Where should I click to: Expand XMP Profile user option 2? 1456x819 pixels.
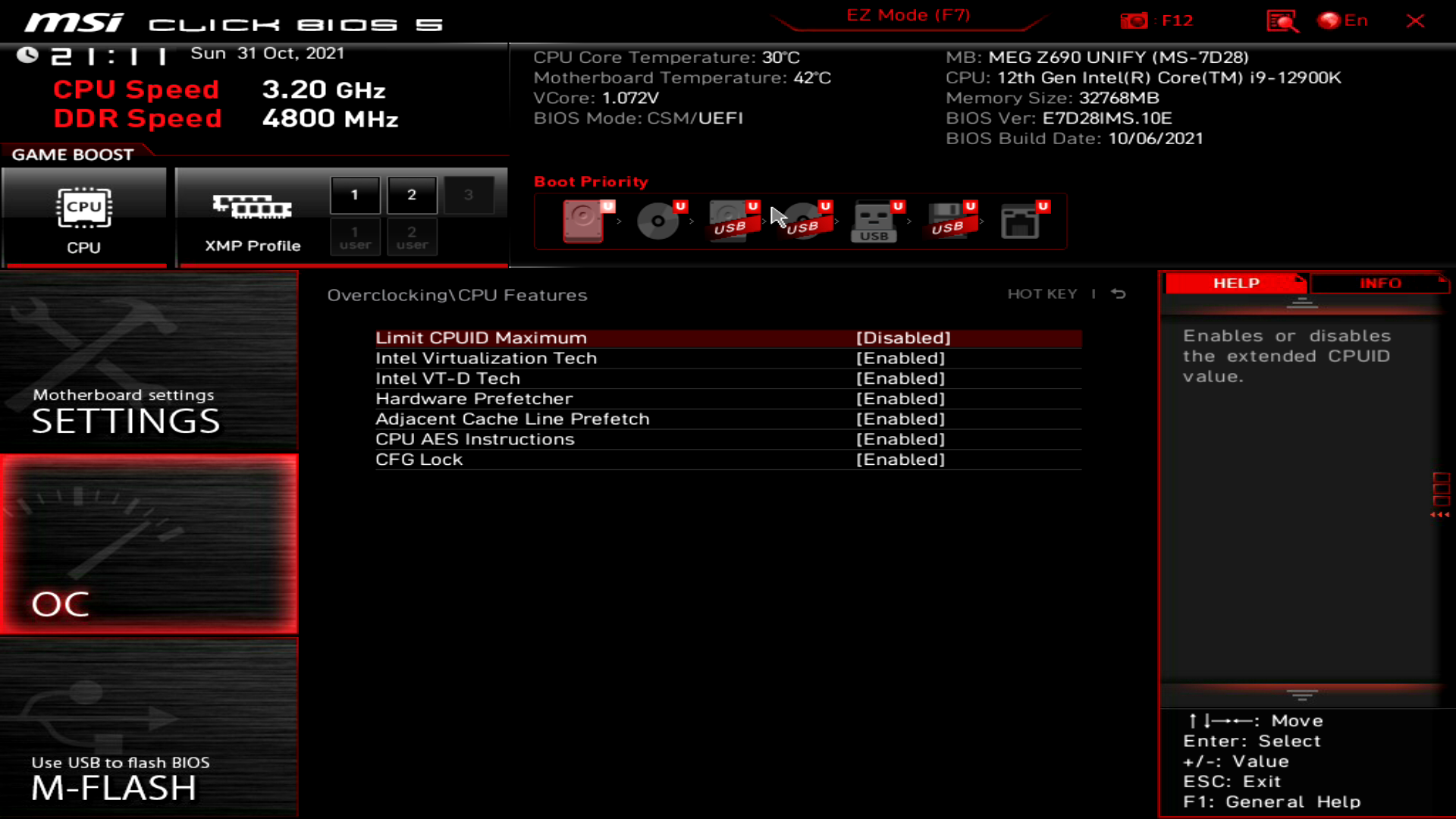[411, 237]
